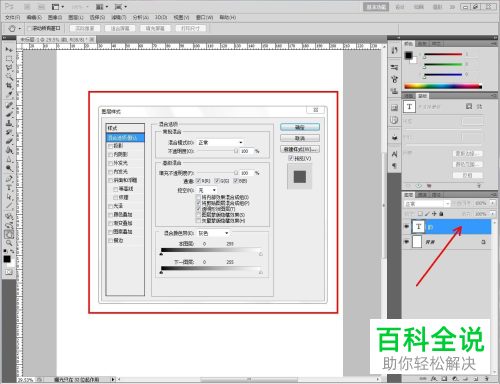
Task: Select the Move tool
Action: point(8,49)
